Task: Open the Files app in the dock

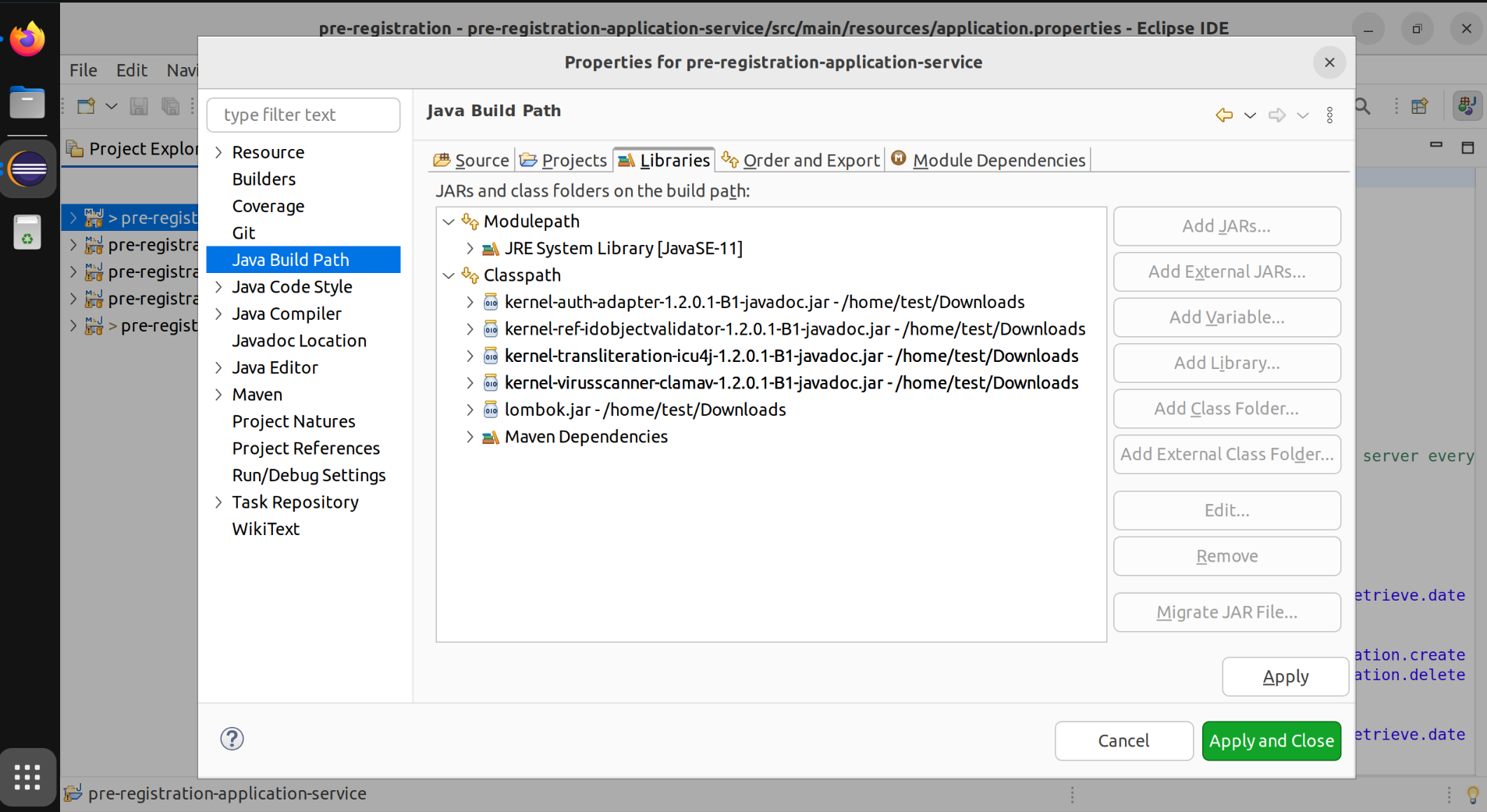Action: click(27, 102)
